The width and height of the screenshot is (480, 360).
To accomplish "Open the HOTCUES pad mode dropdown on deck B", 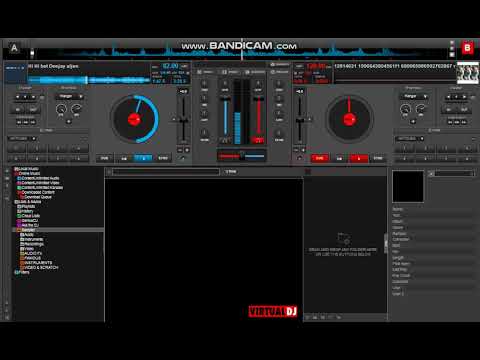I will tap(409, 138).
